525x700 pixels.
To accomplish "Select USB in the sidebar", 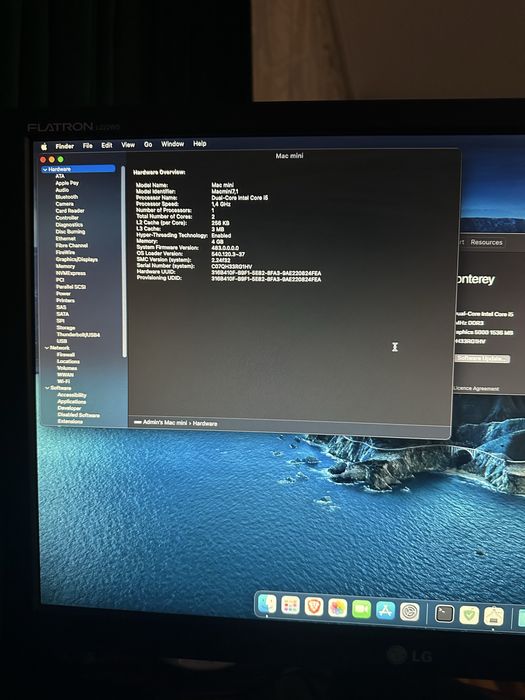I will pos(62,341).
